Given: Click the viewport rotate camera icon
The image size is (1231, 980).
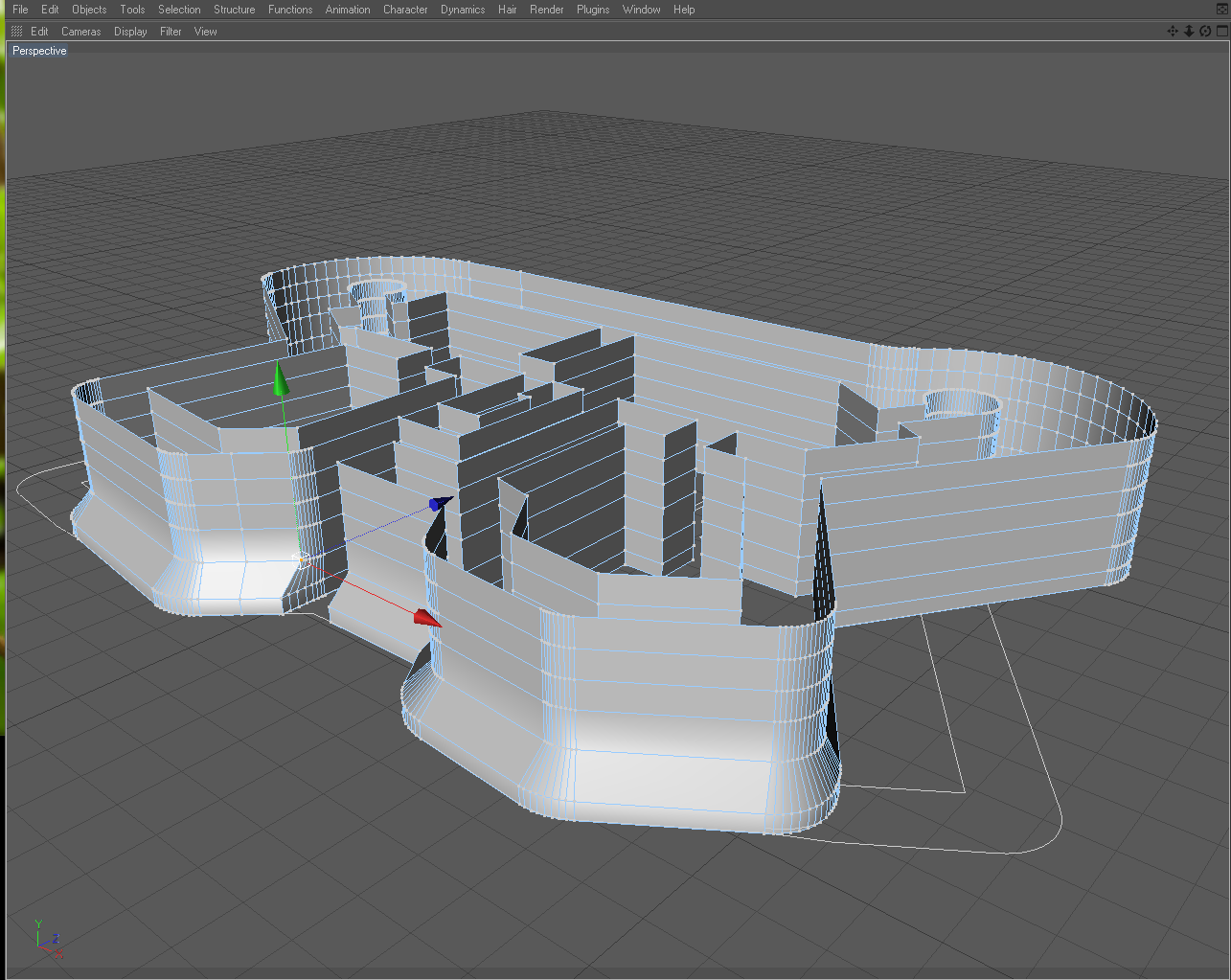Looking at the screenshot, I should (x=1205, y=31).
